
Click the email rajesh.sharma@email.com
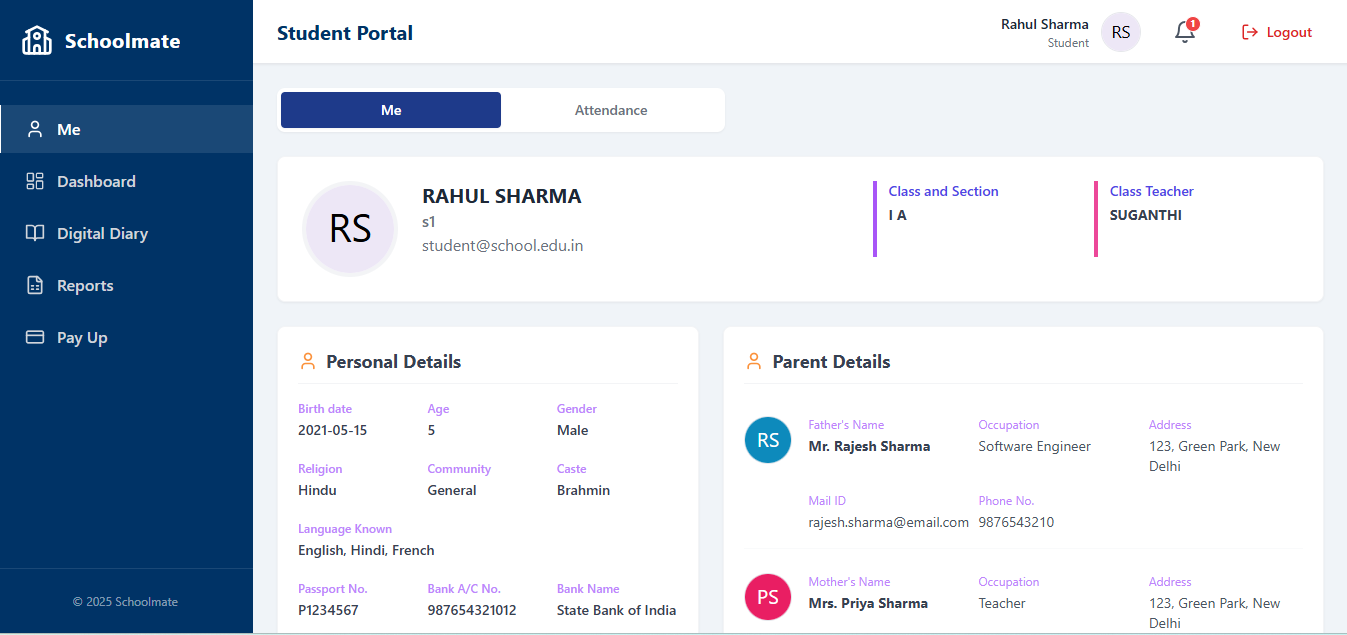point(889,522)
